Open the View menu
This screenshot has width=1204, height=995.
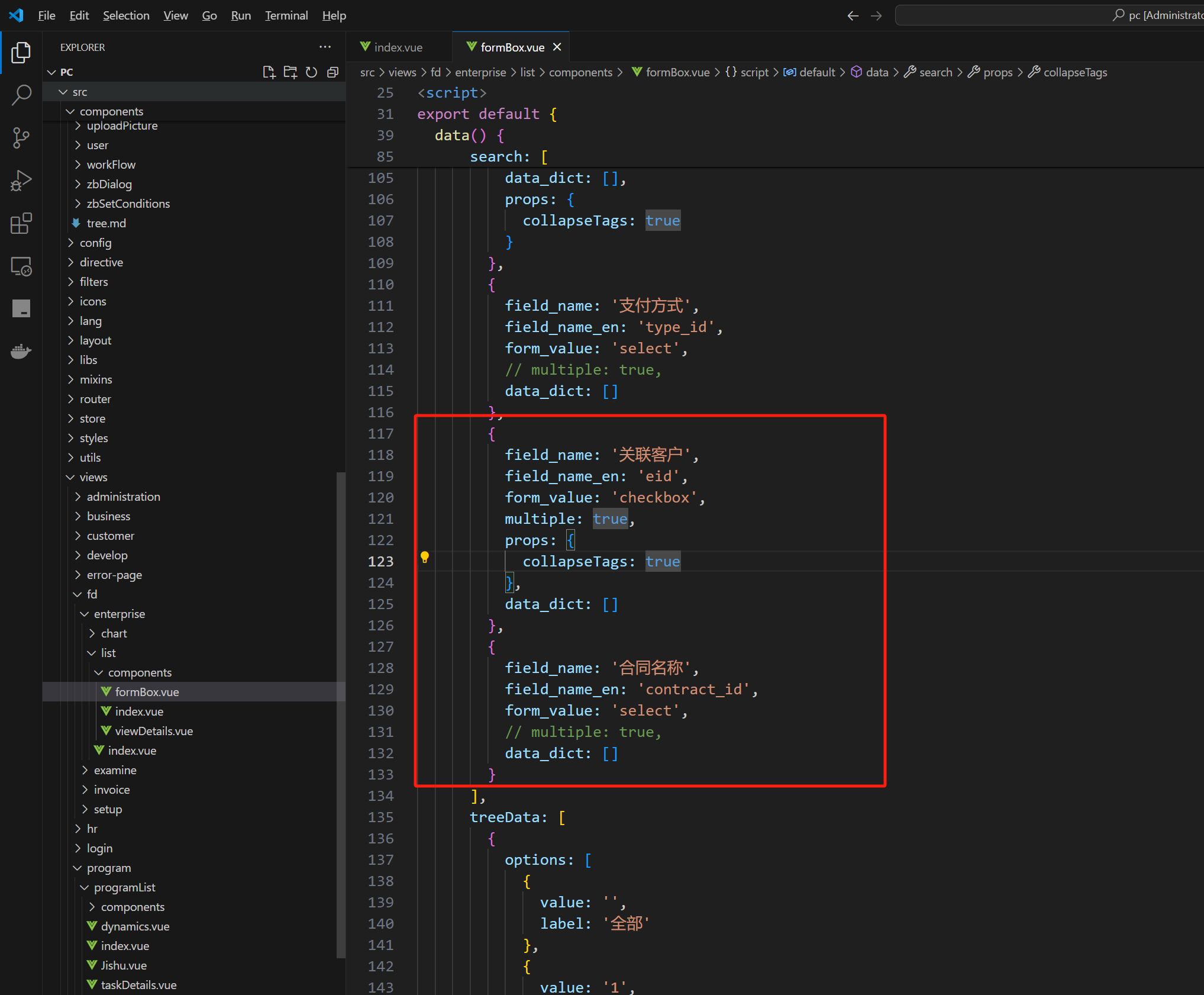point(176,15)
